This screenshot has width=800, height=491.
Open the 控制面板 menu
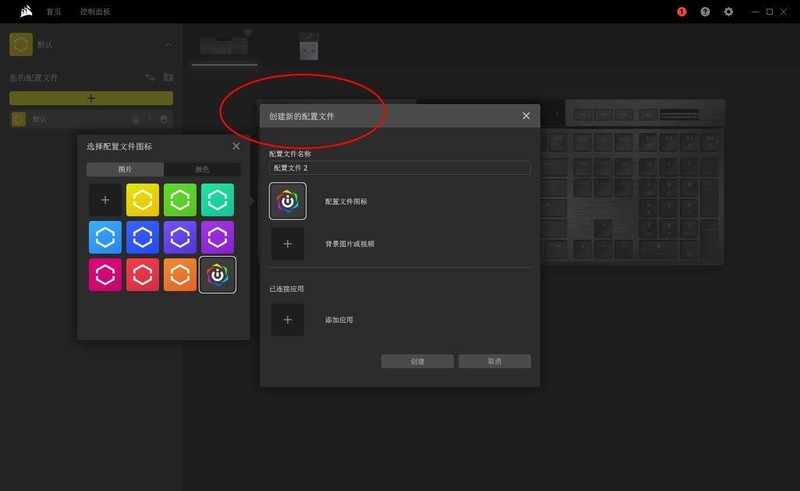point(95,12)
